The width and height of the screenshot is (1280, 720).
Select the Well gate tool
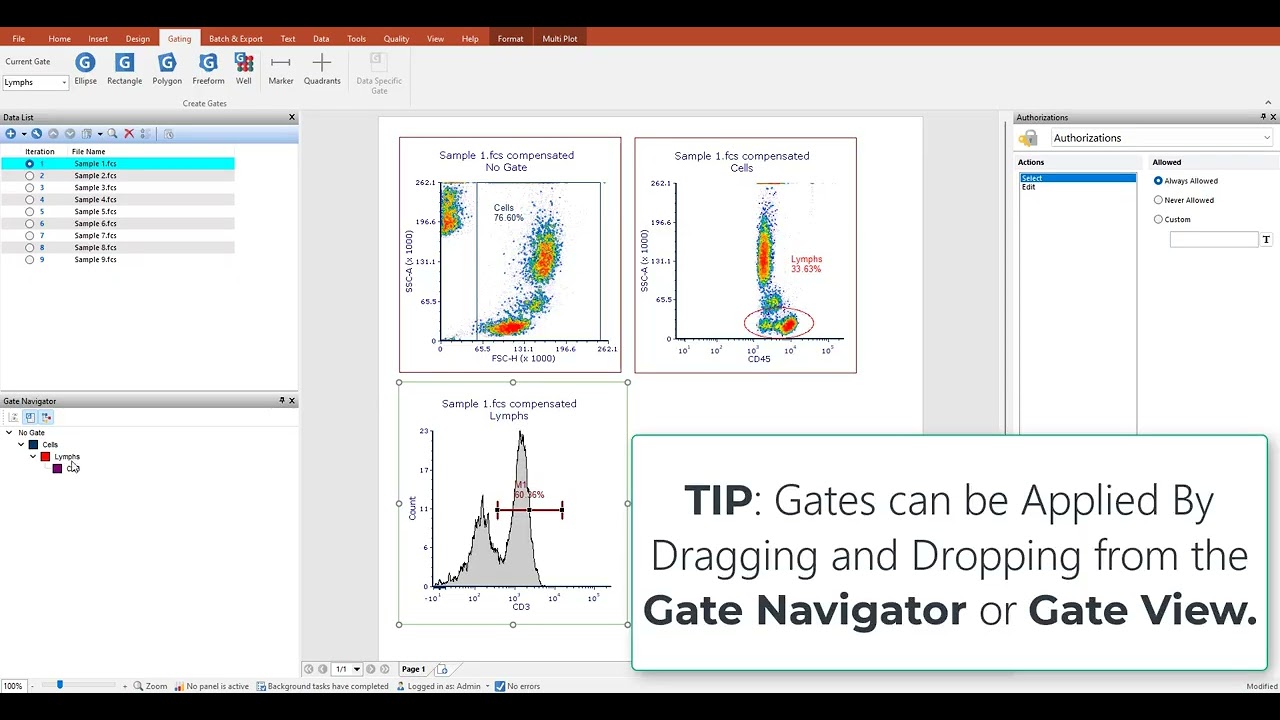pyautogui.click(x=243, y=69)
